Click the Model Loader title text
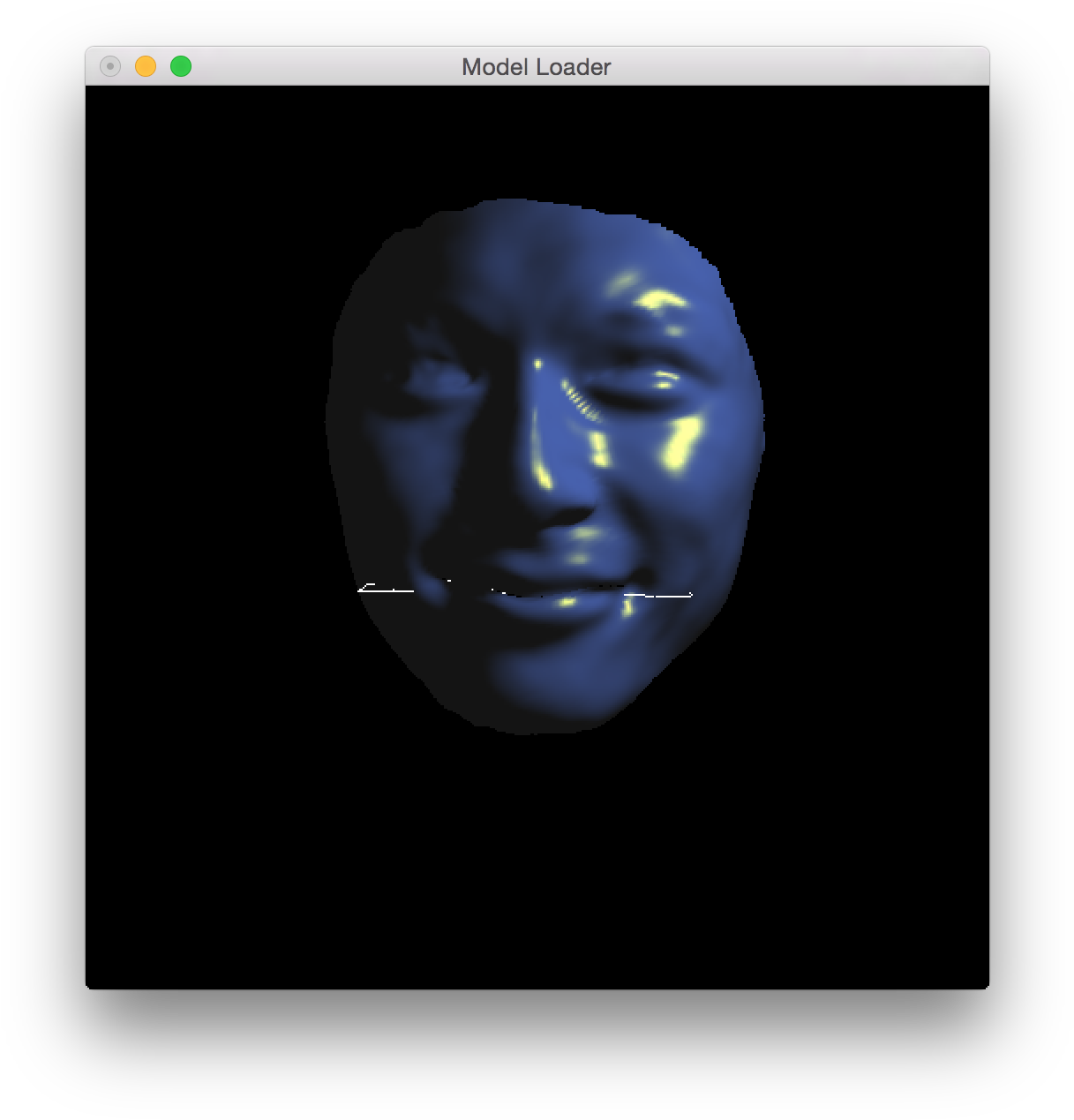Image resolution: width=1074 pixels, height=1120 pixels. tap(535, 67)
